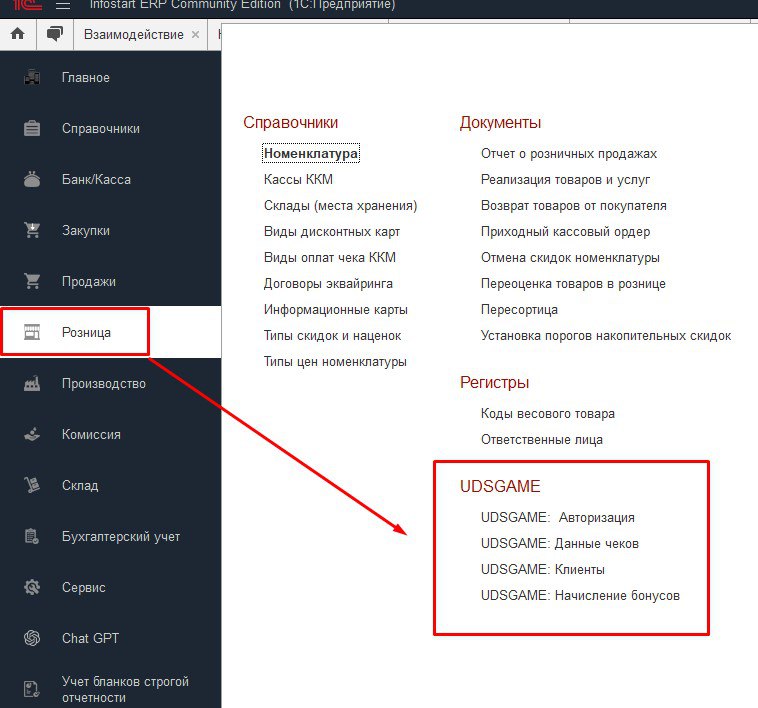Open Типы цен номенклатуры
The height and width of the screenshot is (708, 758).
(x=335, y=361)
